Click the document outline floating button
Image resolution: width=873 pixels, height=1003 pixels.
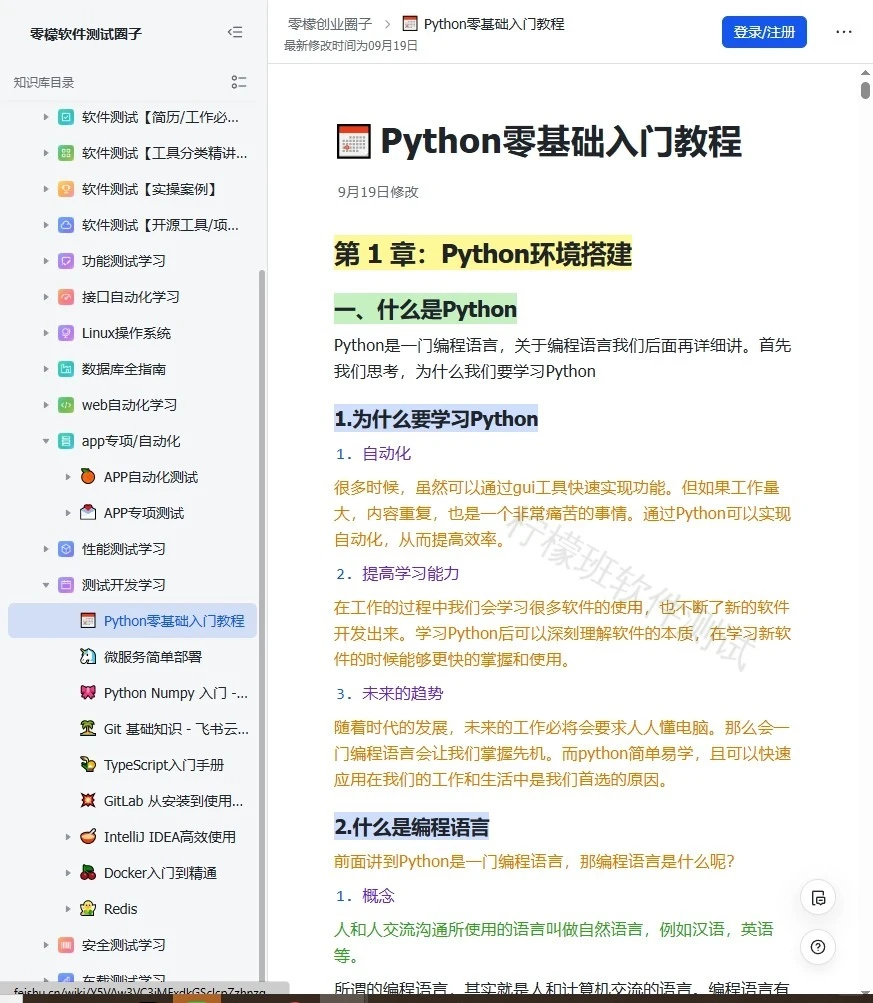[x=818, y=897]
